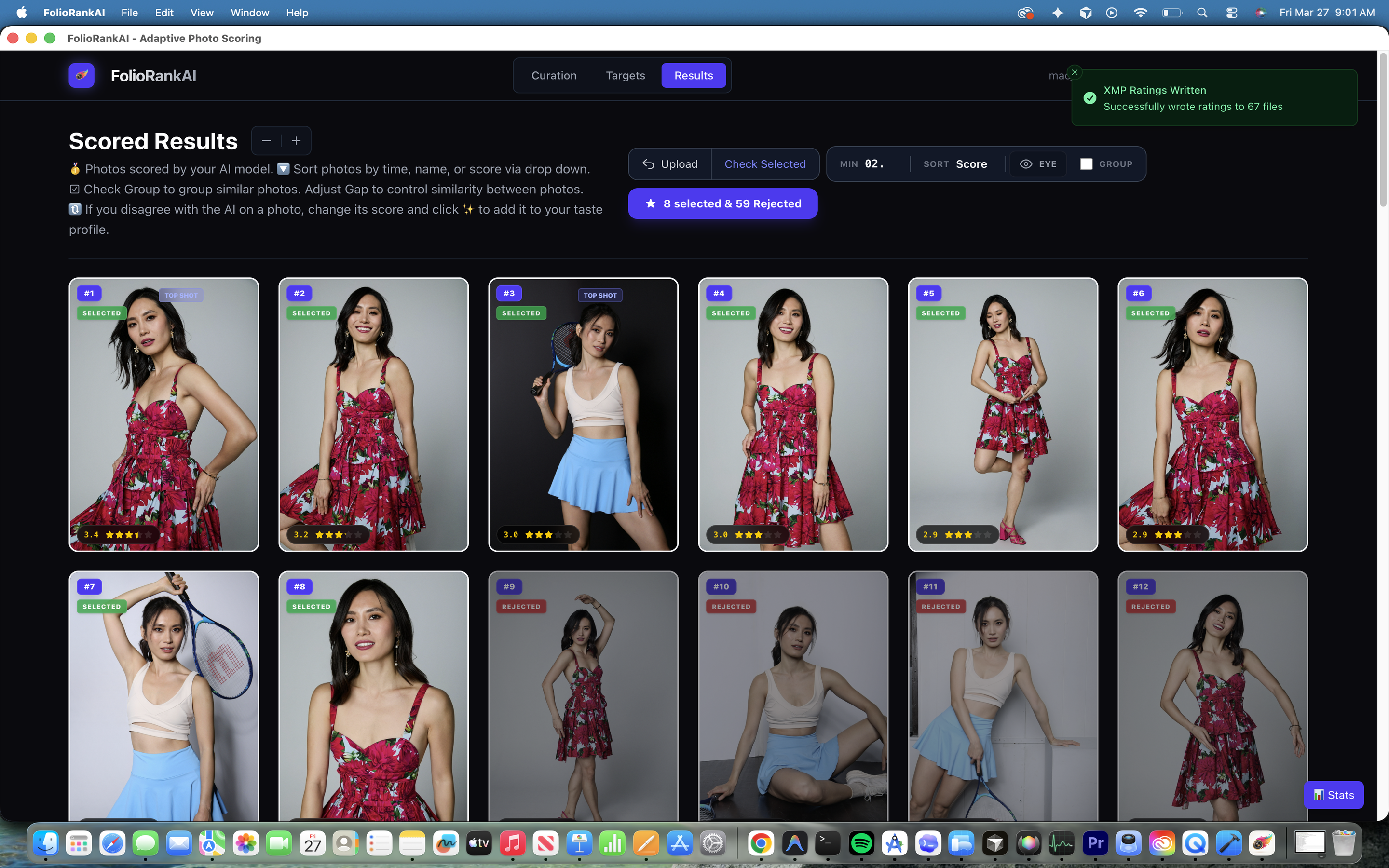The image size is (1389, 868).
Task: Toggle REJECTED badge on photo #9
Action: click(x=521, y=607)
